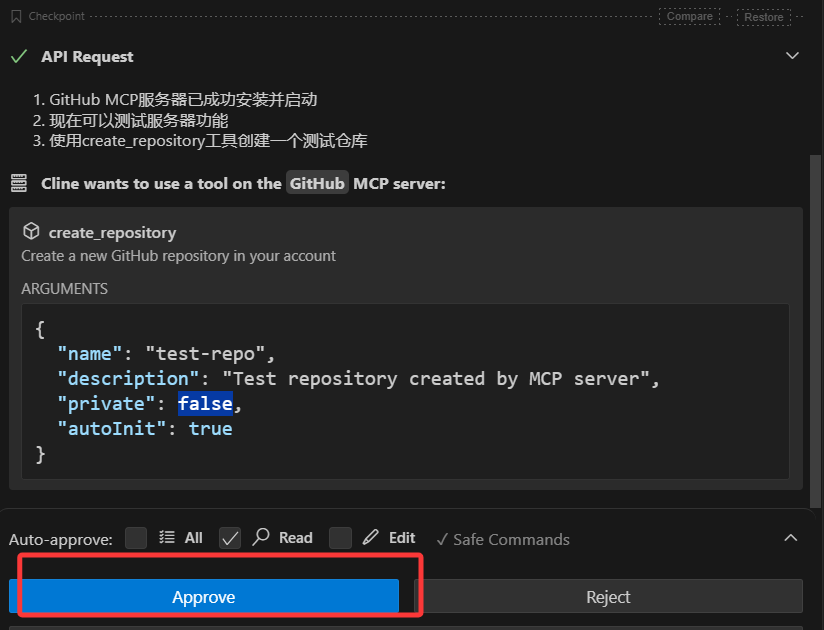This screenshot has height=630, width=824.
Task: Click the highlighted false value
Action: pyautogui.click(x=205, y=403)
